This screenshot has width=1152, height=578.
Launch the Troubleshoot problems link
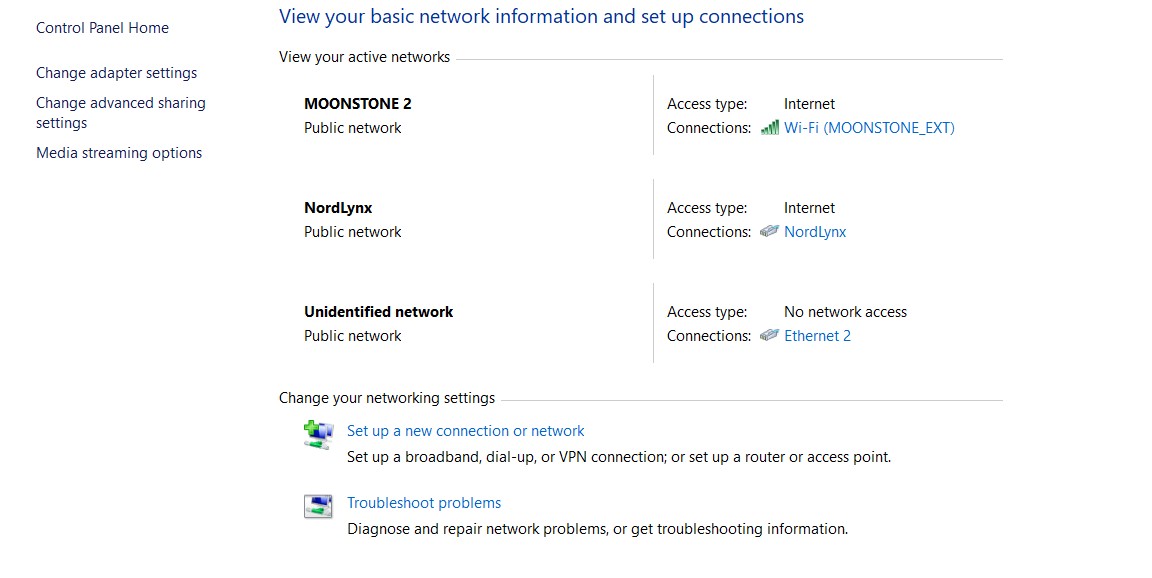click(424, 503)
